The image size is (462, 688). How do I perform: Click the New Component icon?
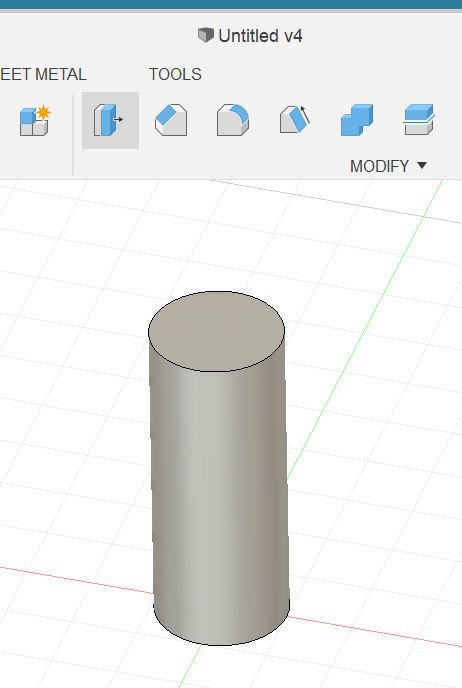tap(35, 120)
